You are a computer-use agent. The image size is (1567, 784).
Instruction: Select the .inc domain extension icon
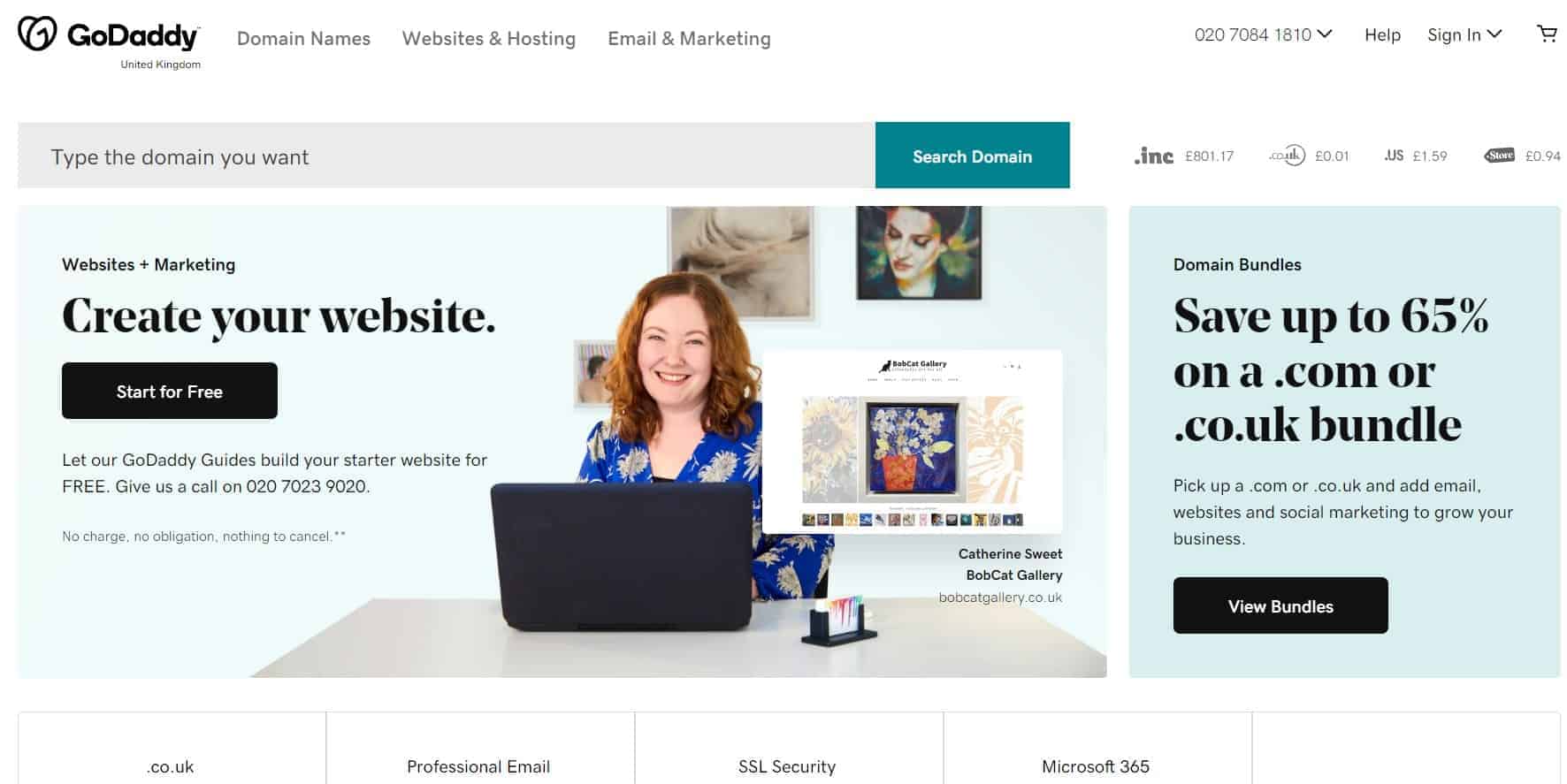click(1154, 156)
